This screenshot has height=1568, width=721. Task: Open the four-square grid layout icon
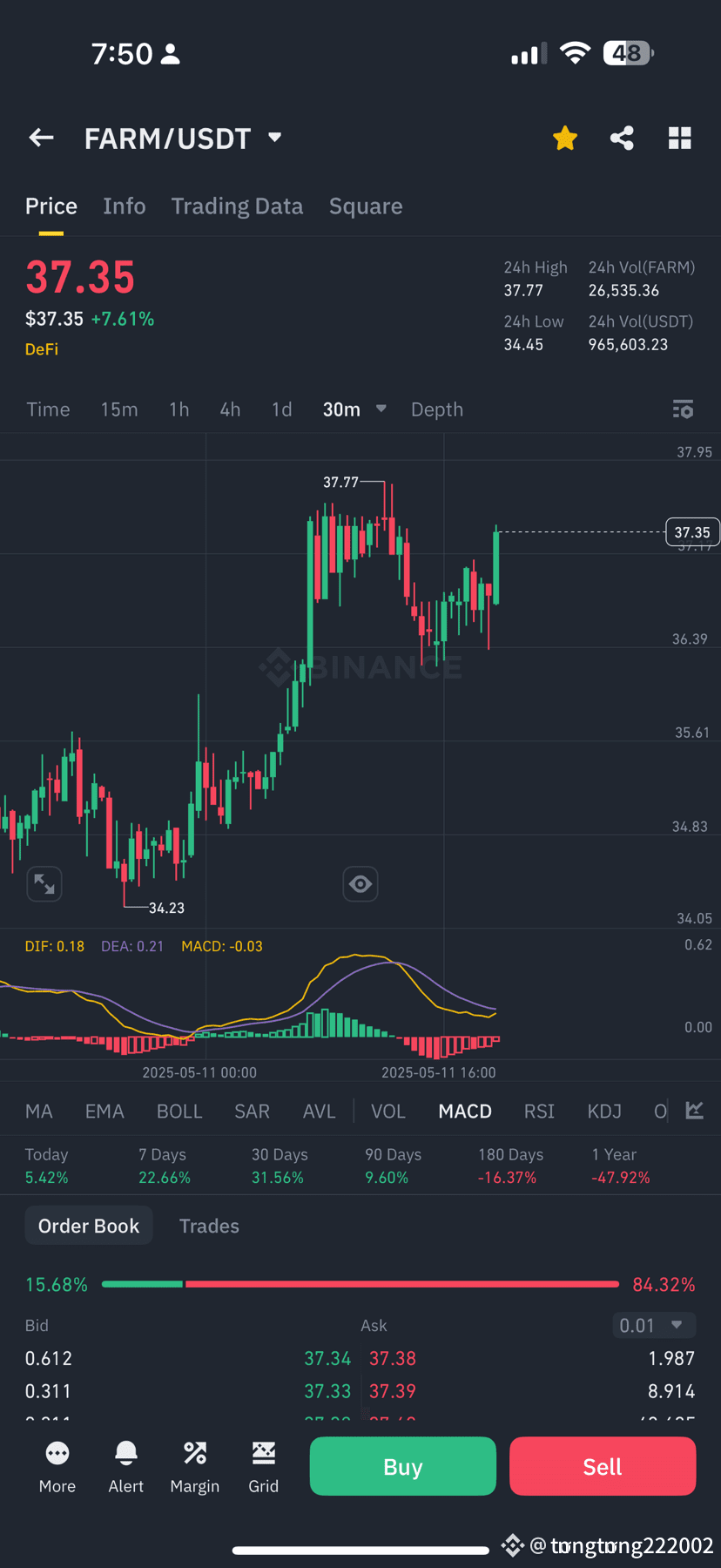tap(679, 138)
